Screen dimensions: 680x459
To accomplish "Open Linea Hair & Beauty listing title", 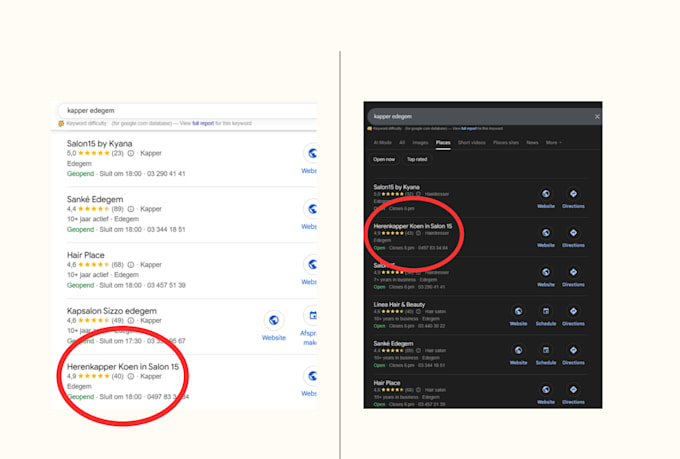I will [399, 305].
